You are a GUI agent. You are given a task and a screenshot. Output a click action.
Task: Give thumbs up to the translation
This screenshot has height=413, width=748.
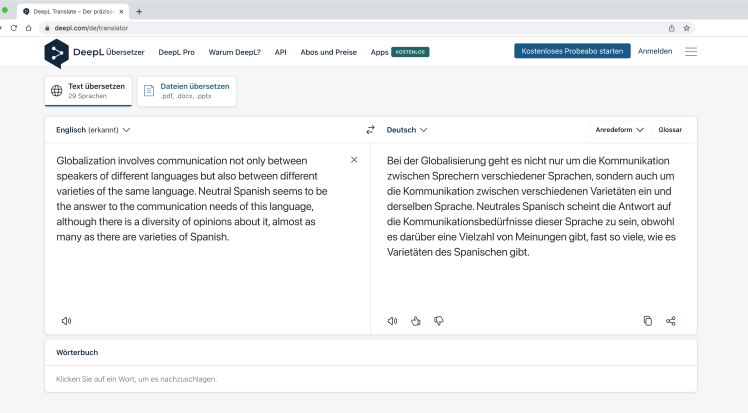tap(415, 321)
